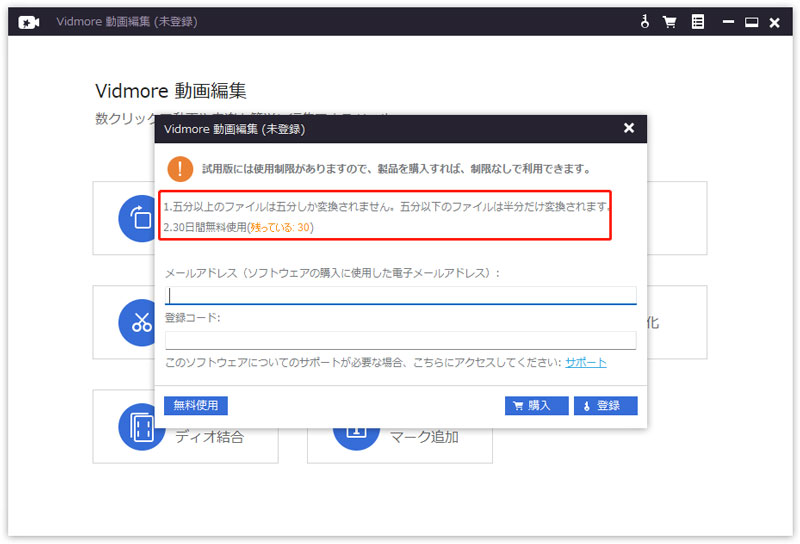Close the Vidmore main window
This screenshot has height=544, width=800.
(x=774, y=22)
